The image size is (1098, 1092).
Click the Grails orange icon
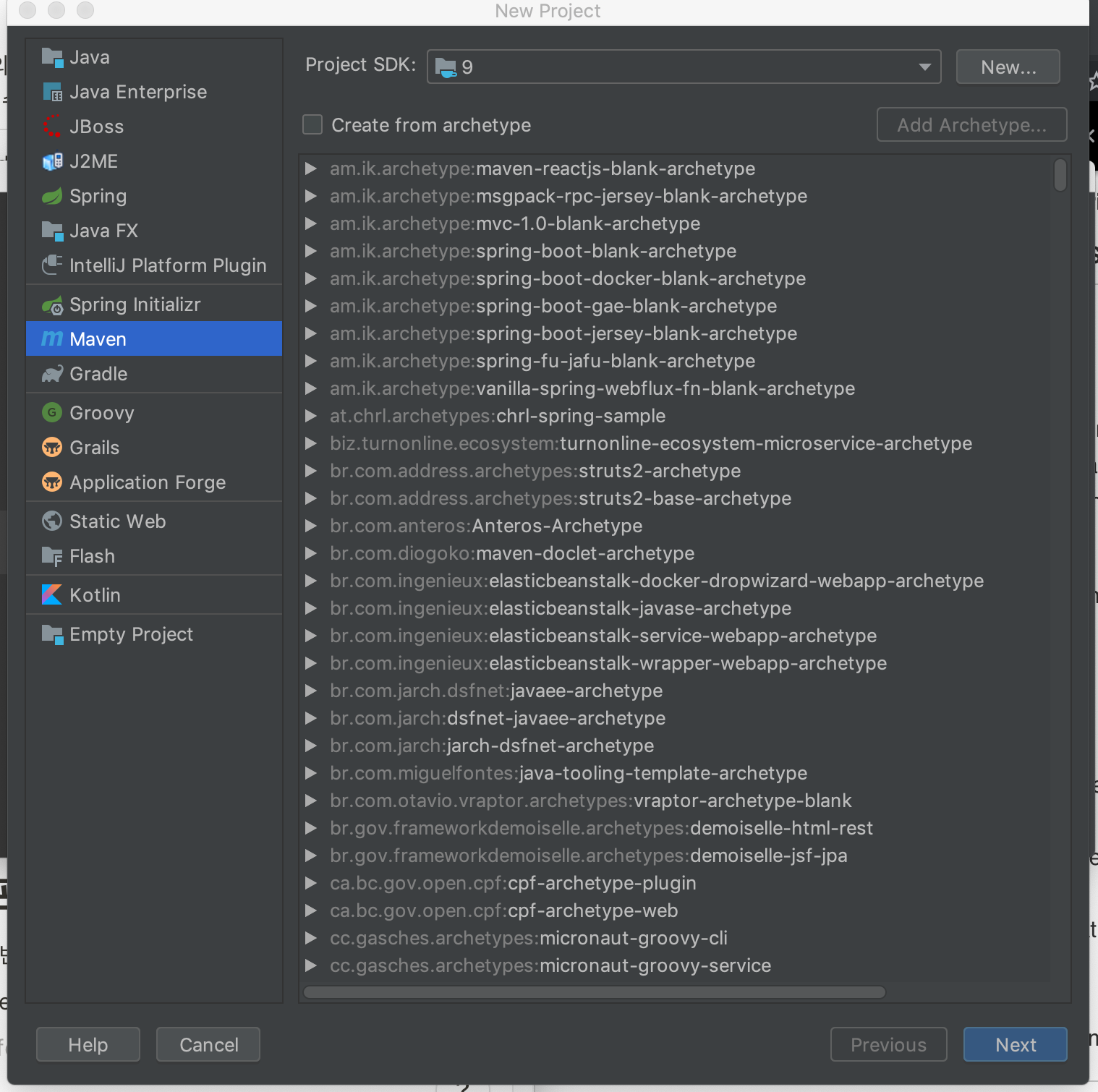click(x=52, y=447)
